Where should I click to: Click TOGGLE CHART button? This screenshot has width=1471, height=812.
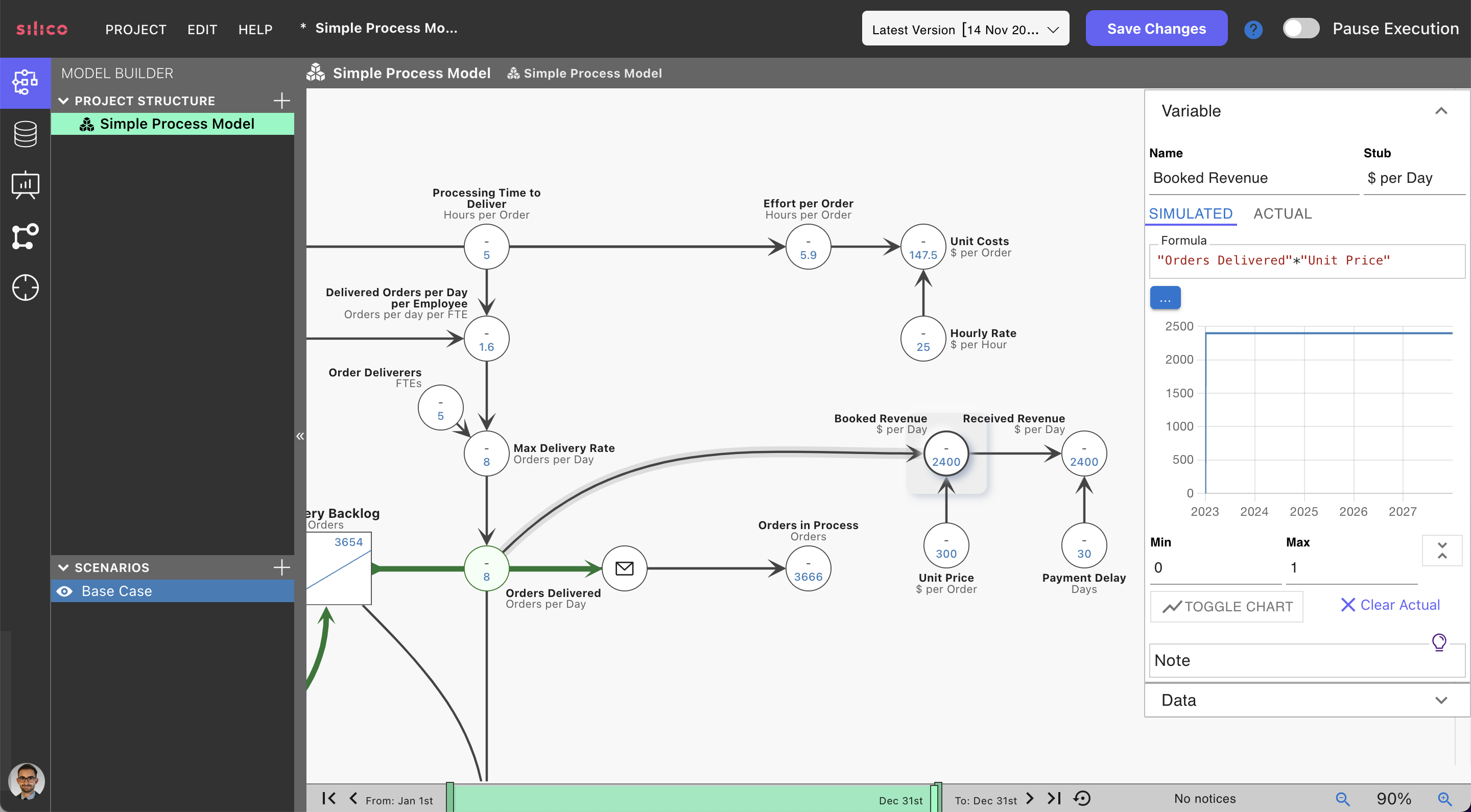(x=1226, y=606)
